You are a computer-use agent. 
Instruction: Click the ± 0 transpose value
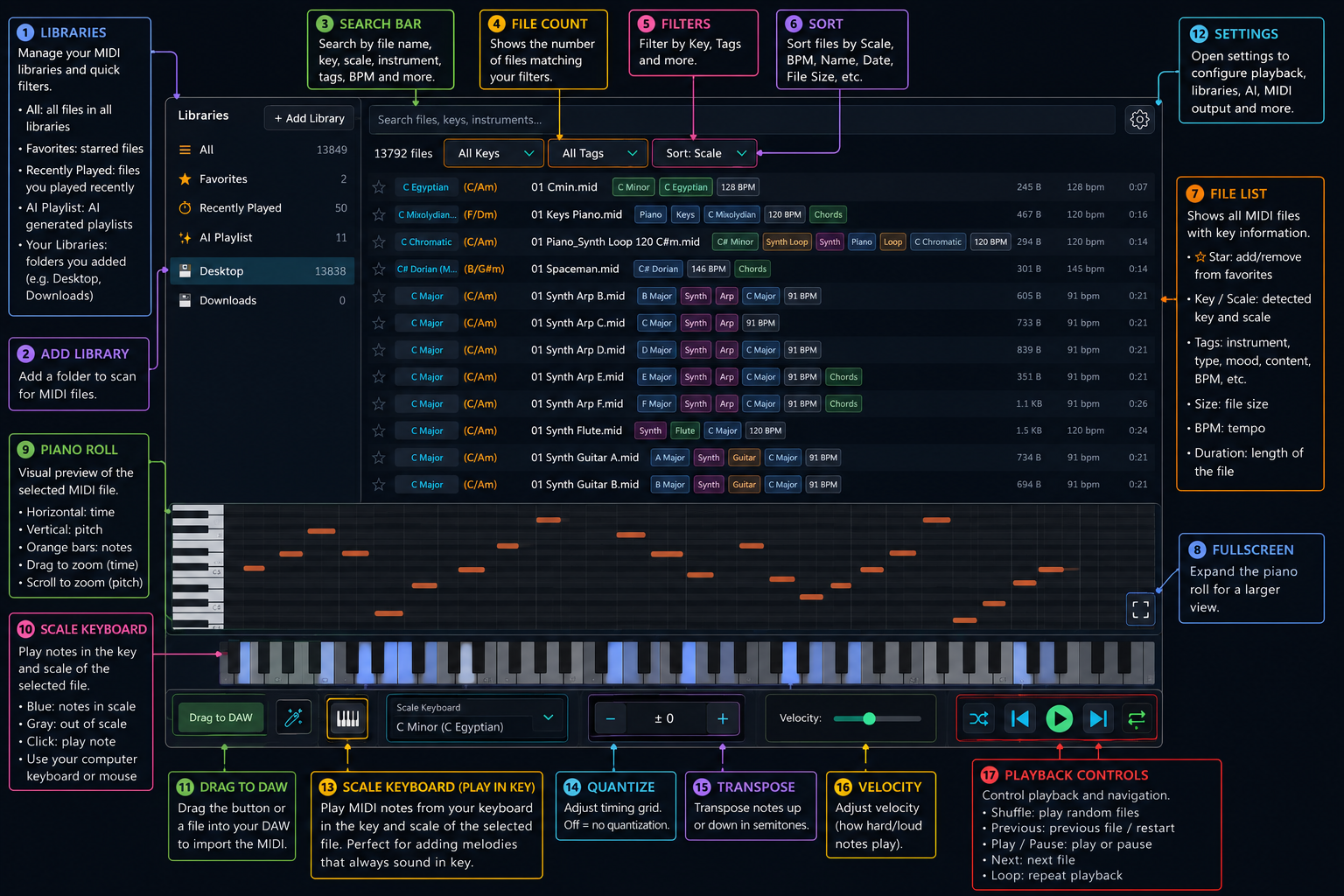click(x=664, y=718)
